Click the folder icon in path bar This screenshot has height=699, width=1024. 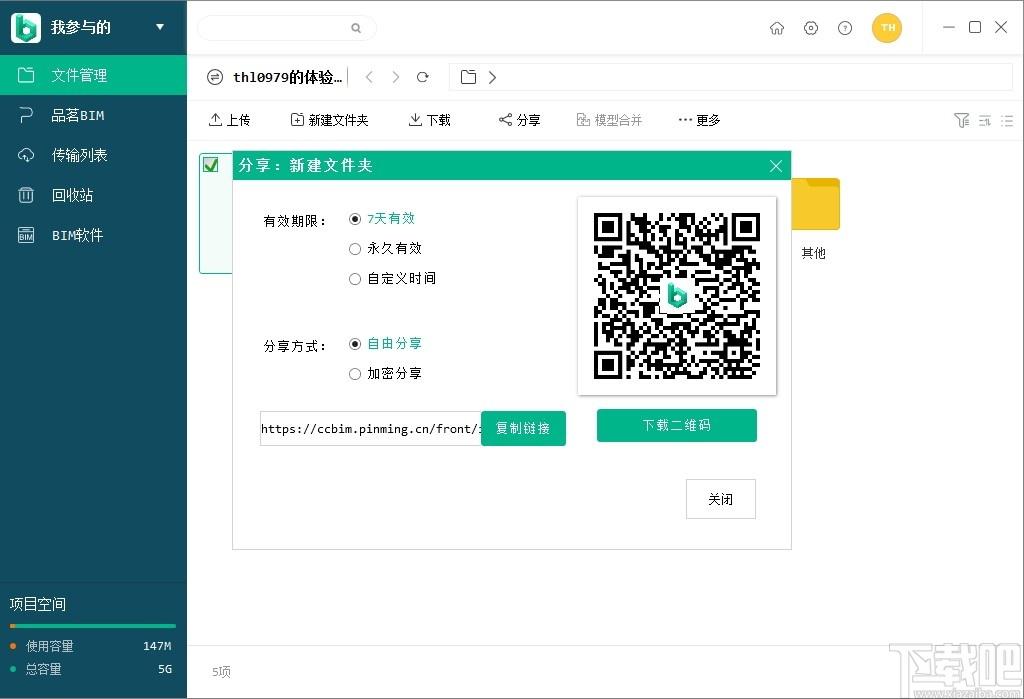(x=468, y=77)
